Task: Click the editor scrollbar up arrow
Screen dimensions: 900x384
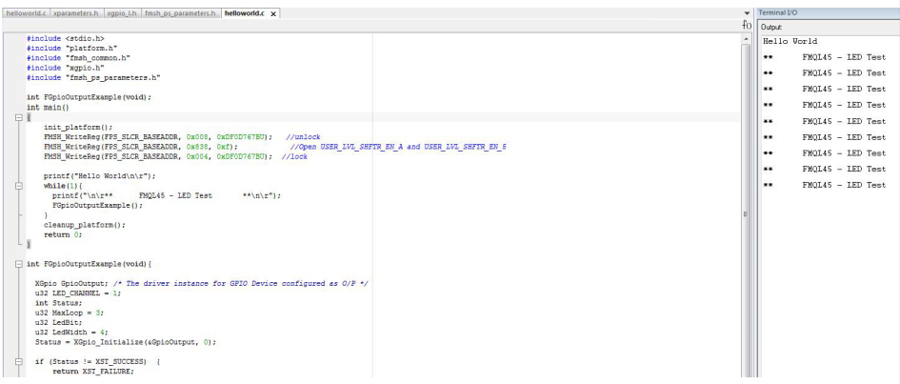Action: [x=746, y=38]
